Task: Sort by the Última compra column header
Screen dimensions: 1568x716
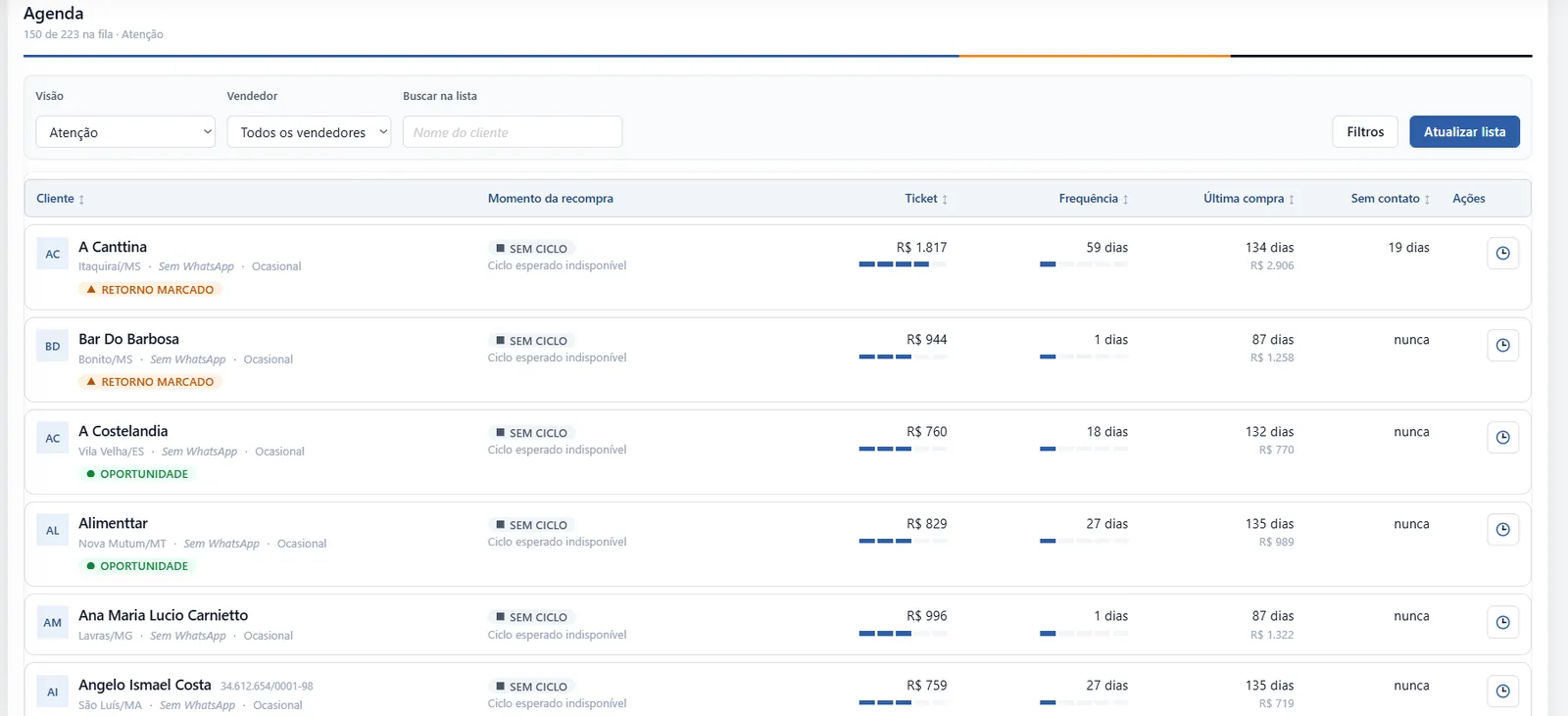Action: coord(1249,199)
